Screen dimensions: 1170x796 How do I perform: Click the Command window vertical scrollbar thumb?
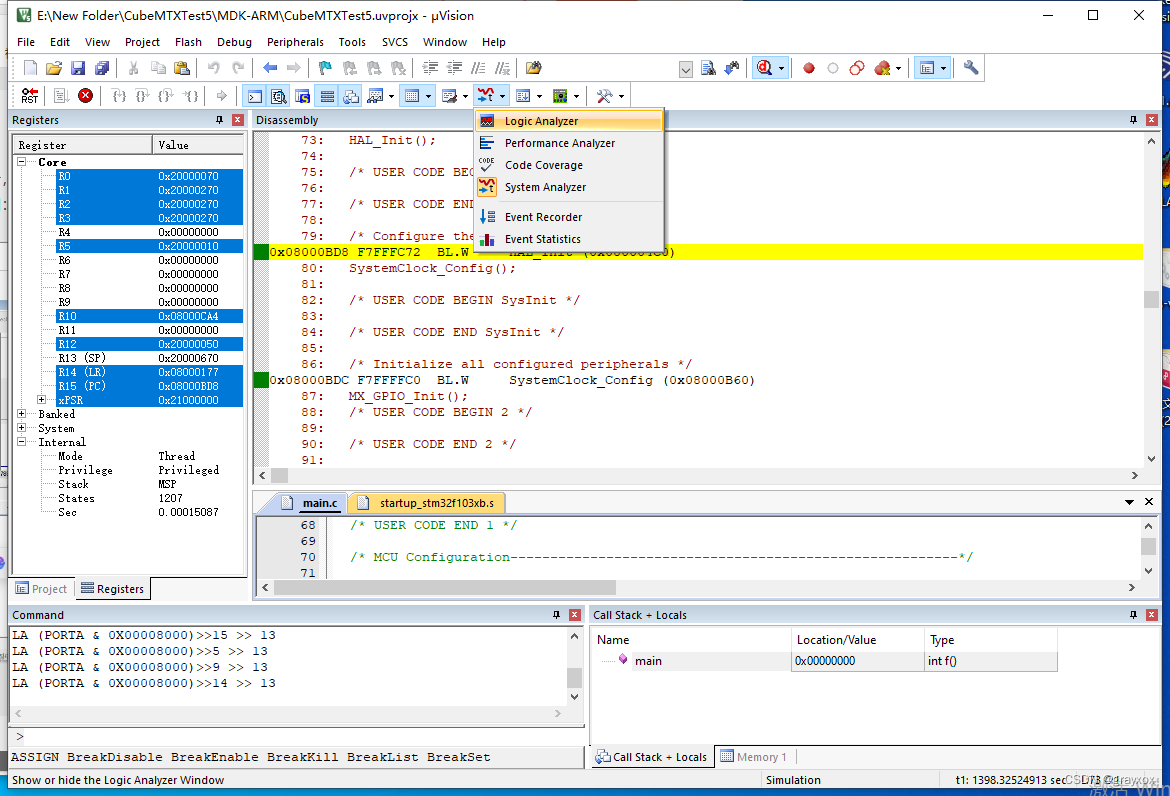pyautogui.click(x=574, y=677)
